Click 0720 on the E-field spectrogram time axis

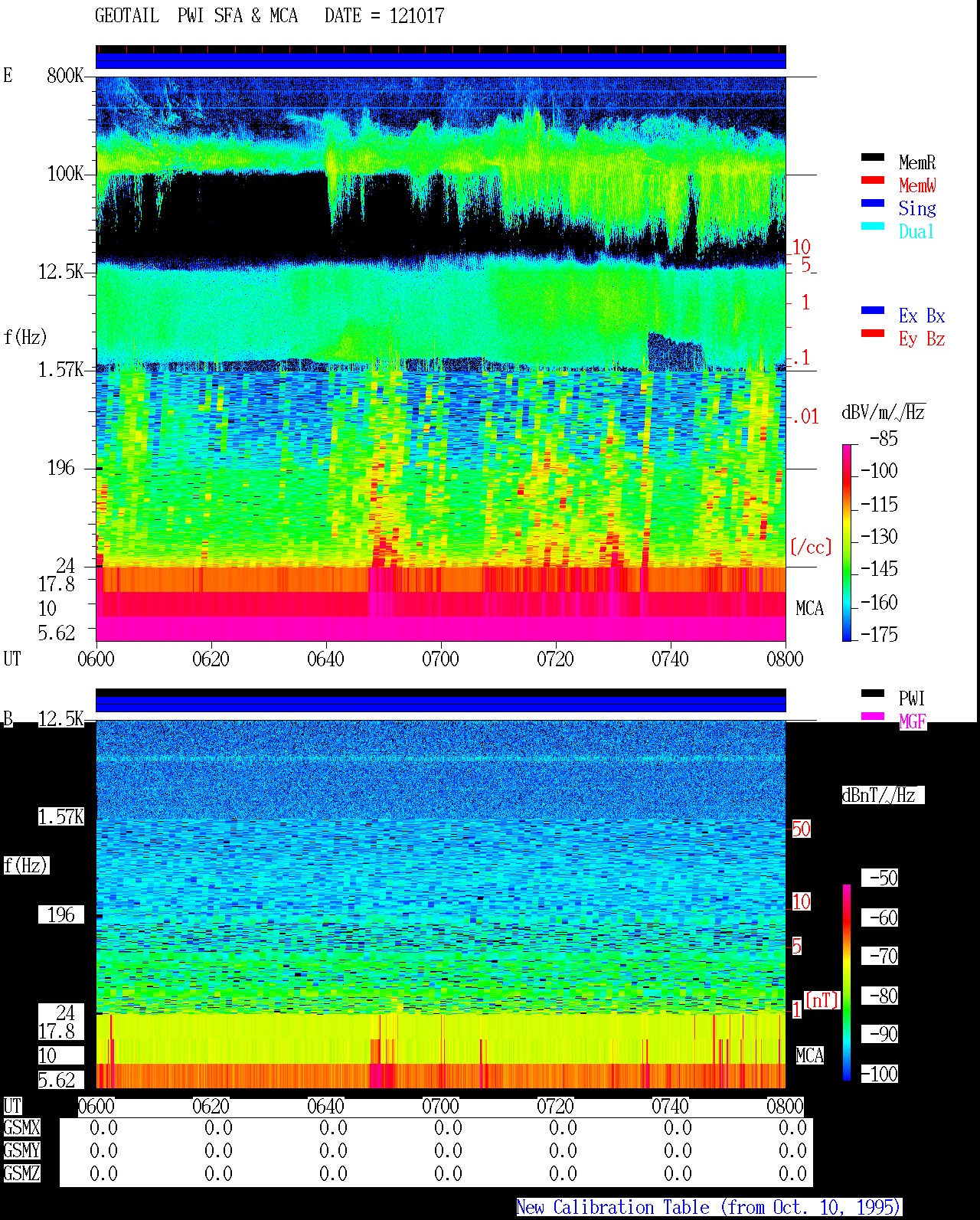click(x=555, y=659)
